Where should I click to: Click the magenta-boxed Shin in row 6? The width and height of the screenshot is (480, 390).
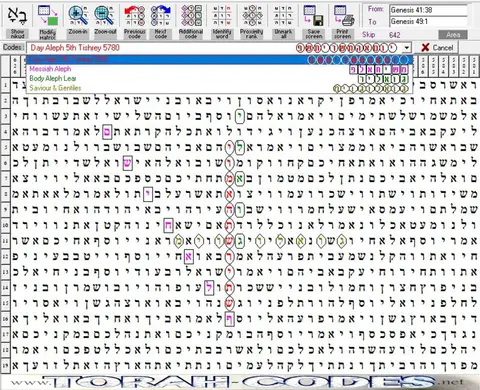click(x=128, y=163)
